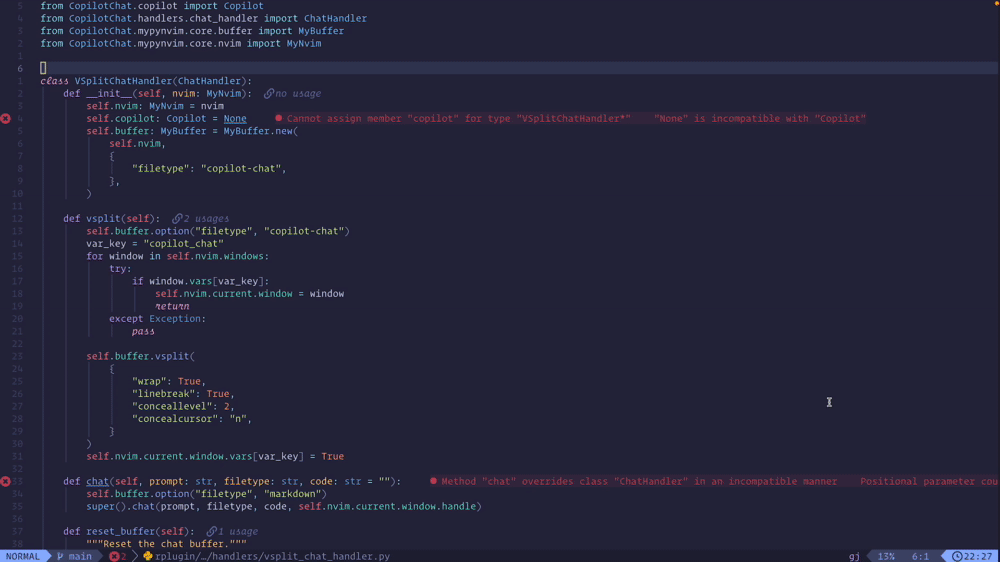Screen dimensions: 1000x562
Task: Click the 'def vsplit(self):' definition
Action: coord(112,219)
